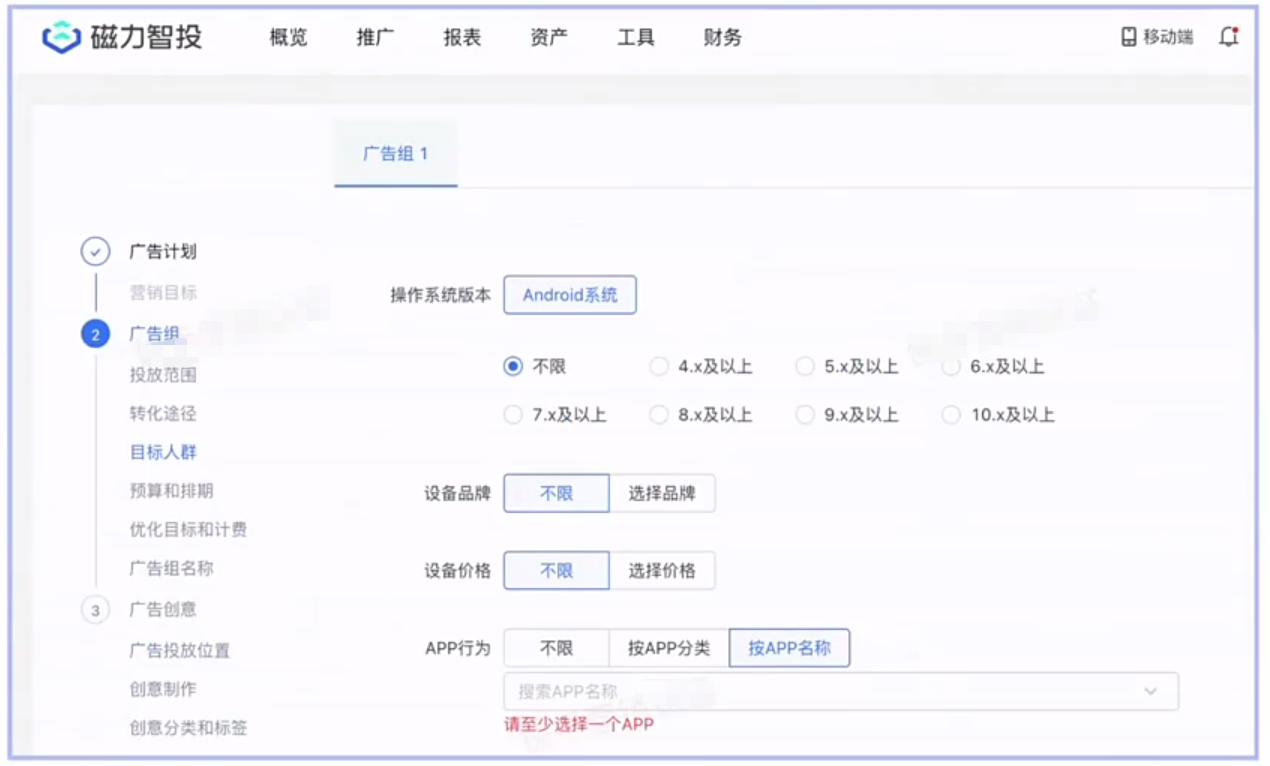Screen dimensions: 1270x766
Task: Click 选择品牌 under 设备品牌
Action: (663, 493)
